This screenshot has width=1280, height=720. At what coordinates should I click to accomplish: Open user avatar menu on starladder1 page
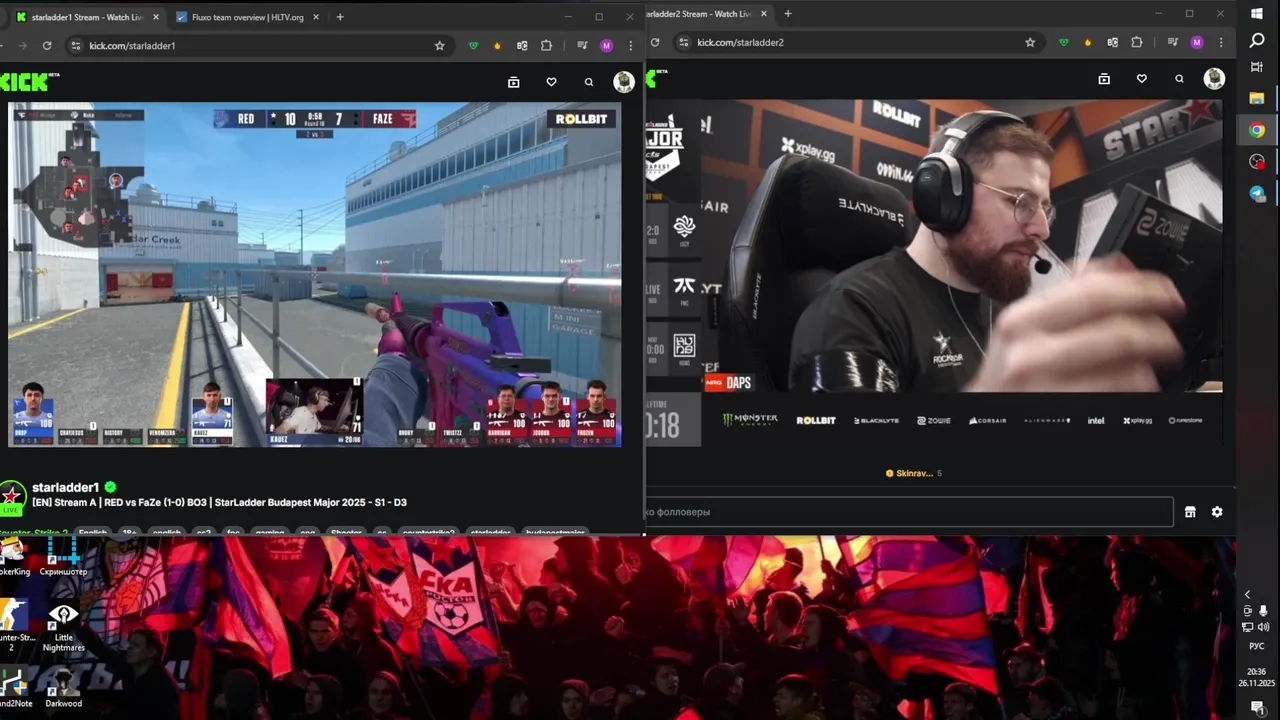click(624, 82)
